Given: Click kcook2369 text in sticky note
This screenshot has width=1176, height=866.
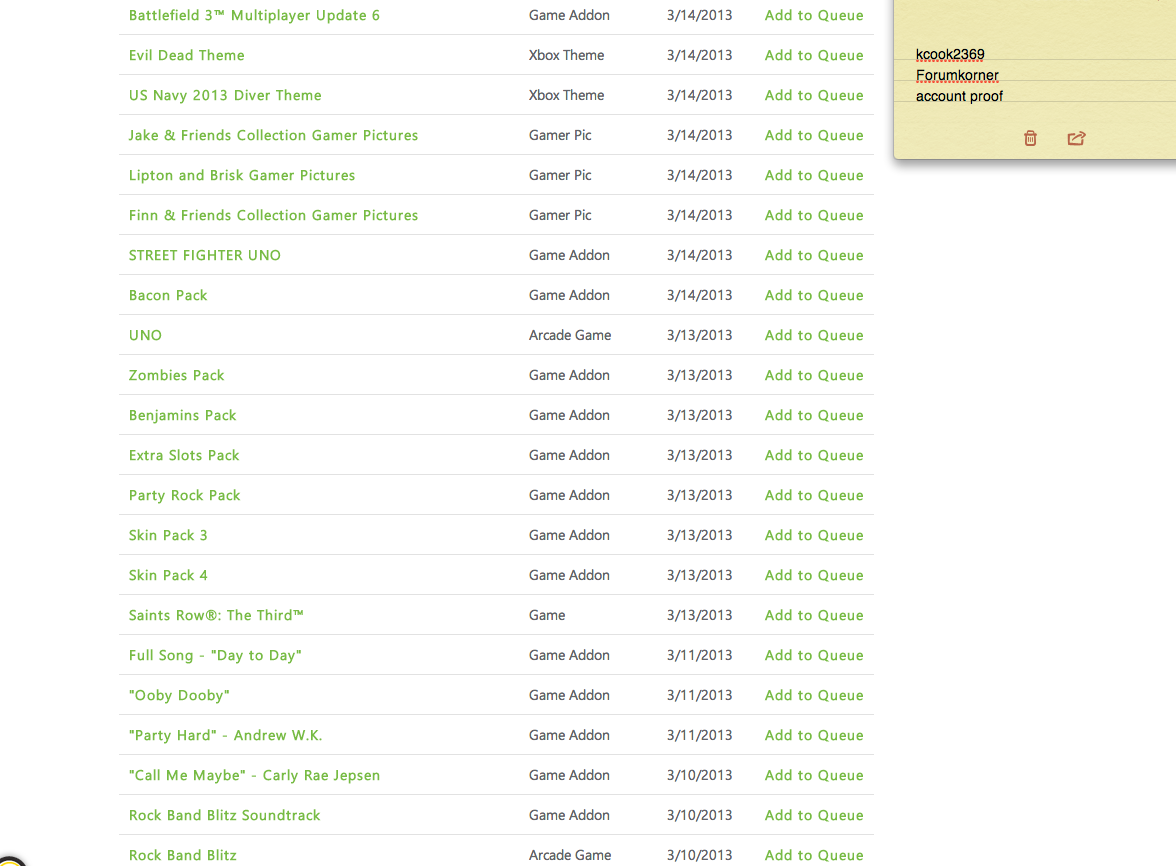Looking at the screenshot, I should coord(950,54).
